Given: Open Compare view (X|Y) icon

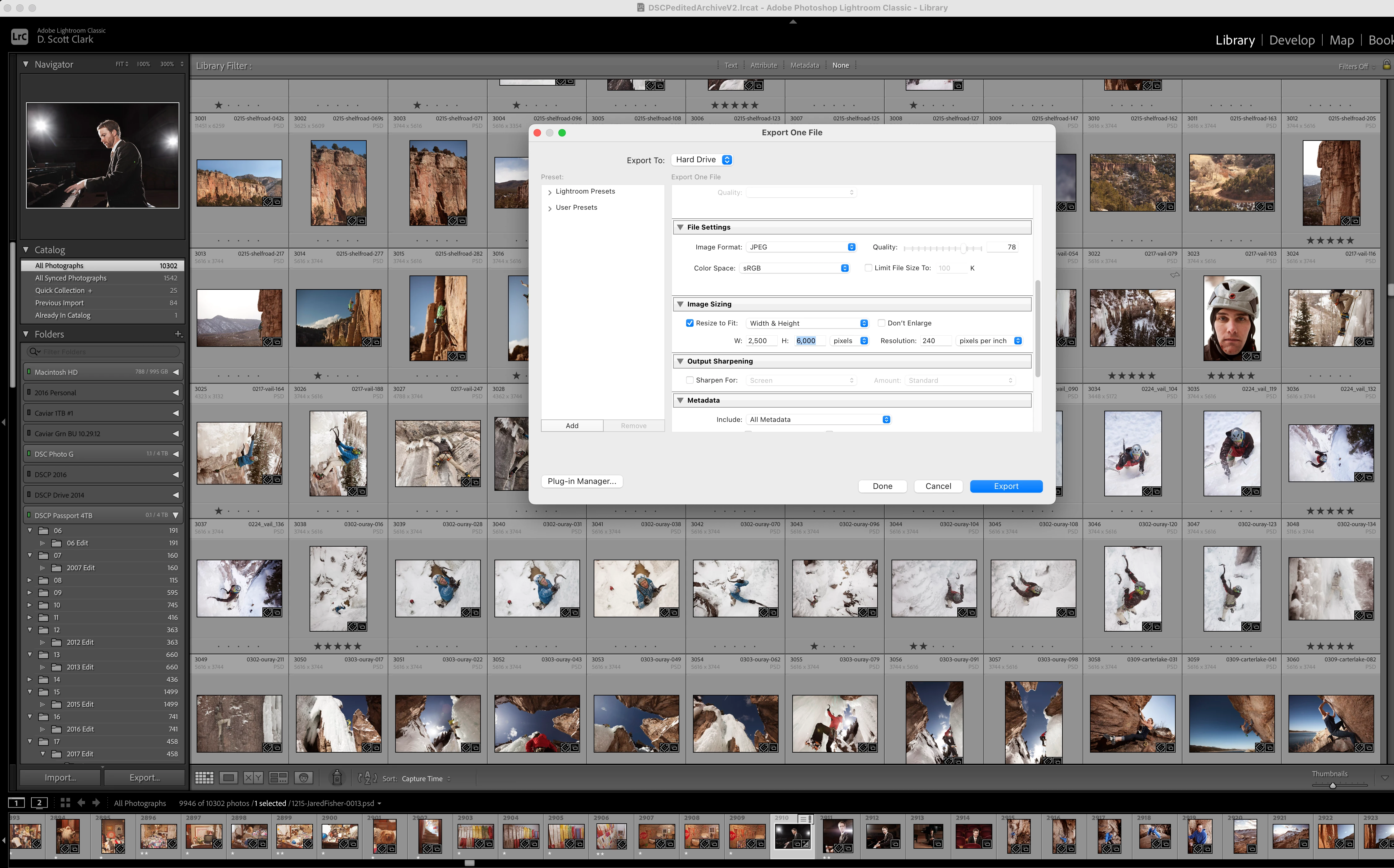Looking at the screenshot, I should (253, 778).
